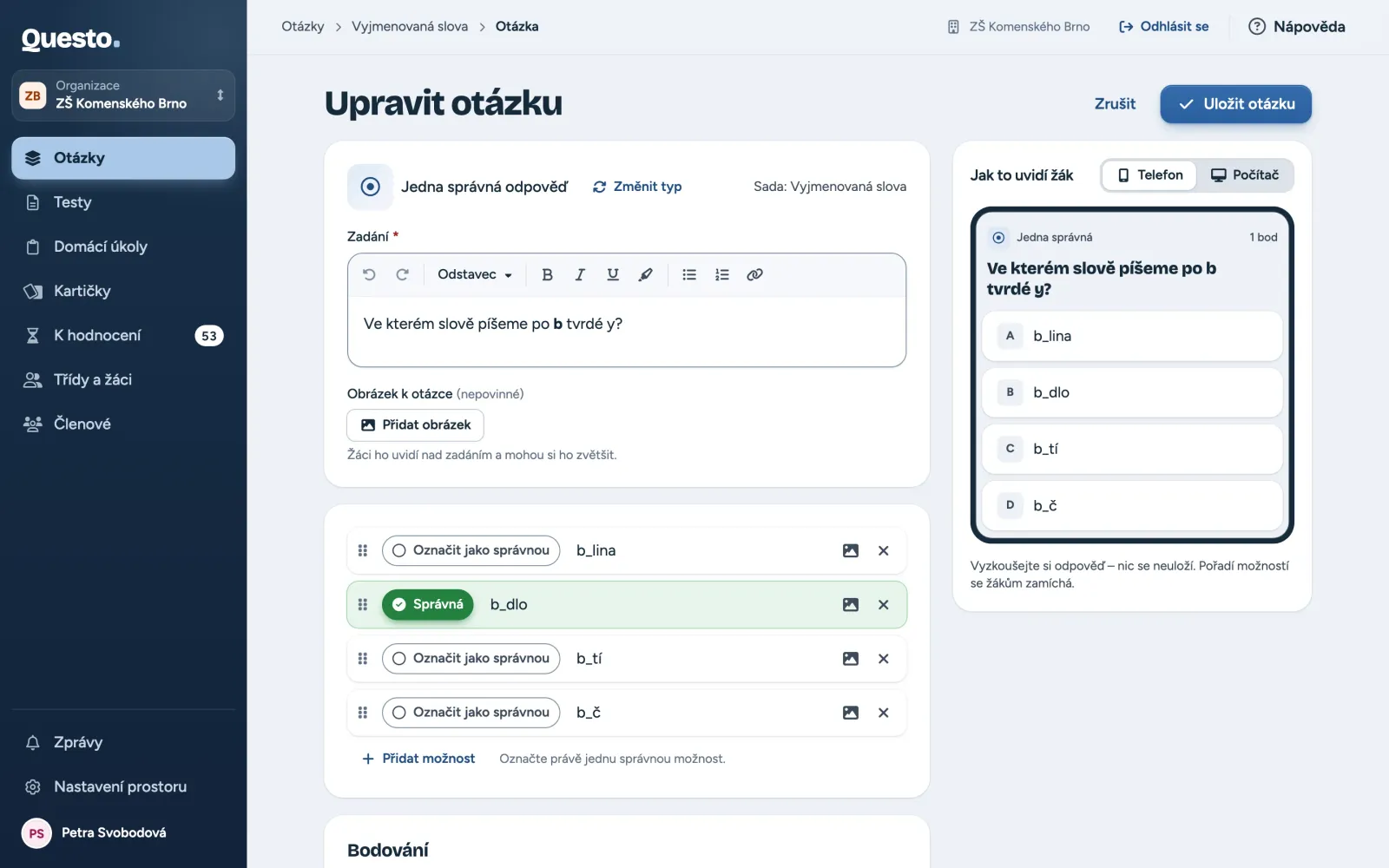
Task: Switch preview to Telefon
Action: click(x=1149, y=175)
